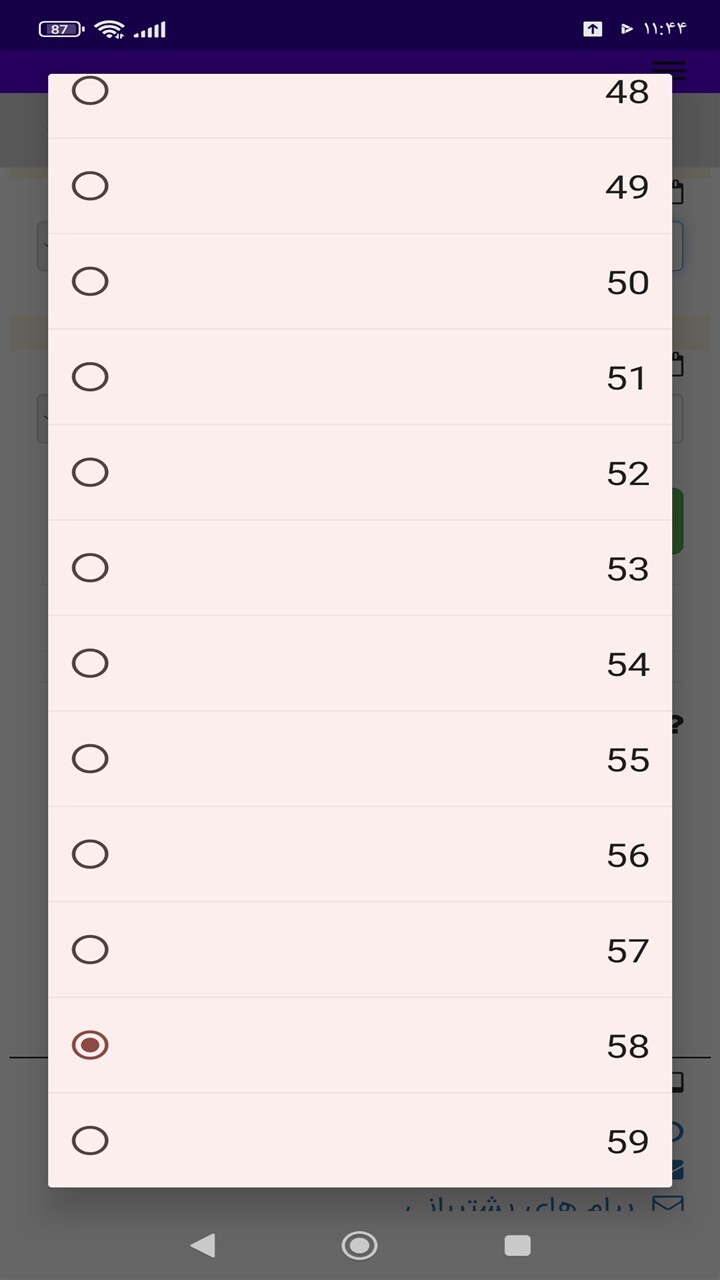The image size is (720, 1280).
Task: Select the radio button for 59
Action: (90, 1140)
